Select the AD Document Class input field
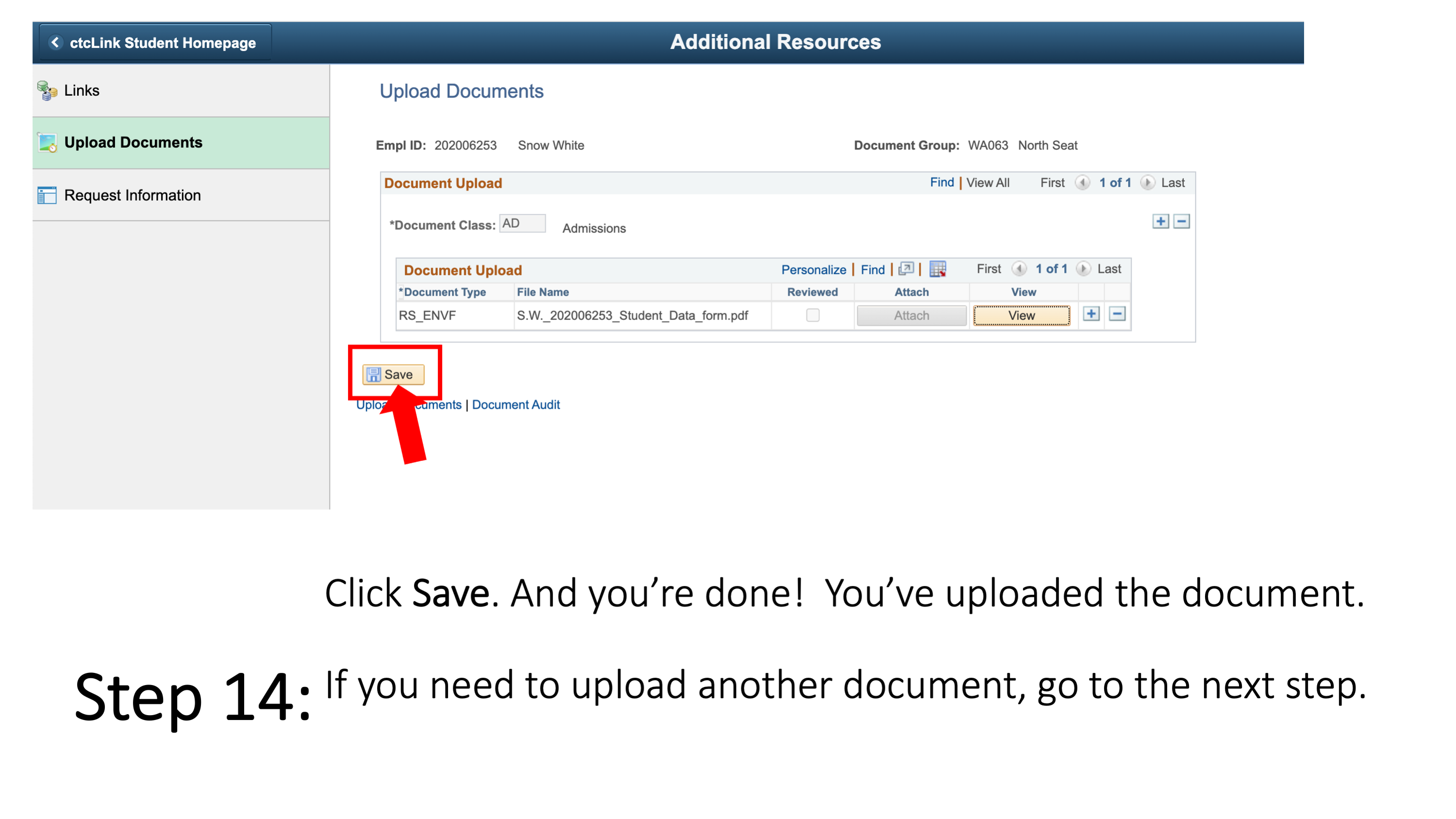This screenshot has width=1456, height=819. (x=522, y=224)
